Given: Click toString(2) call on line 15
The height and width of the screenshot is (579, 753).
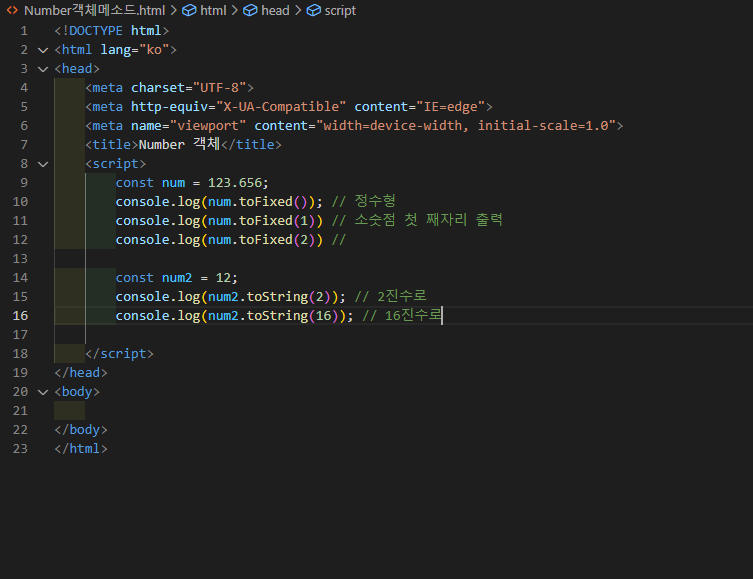Looking at the screenshot, I should [x=288, y=297].
